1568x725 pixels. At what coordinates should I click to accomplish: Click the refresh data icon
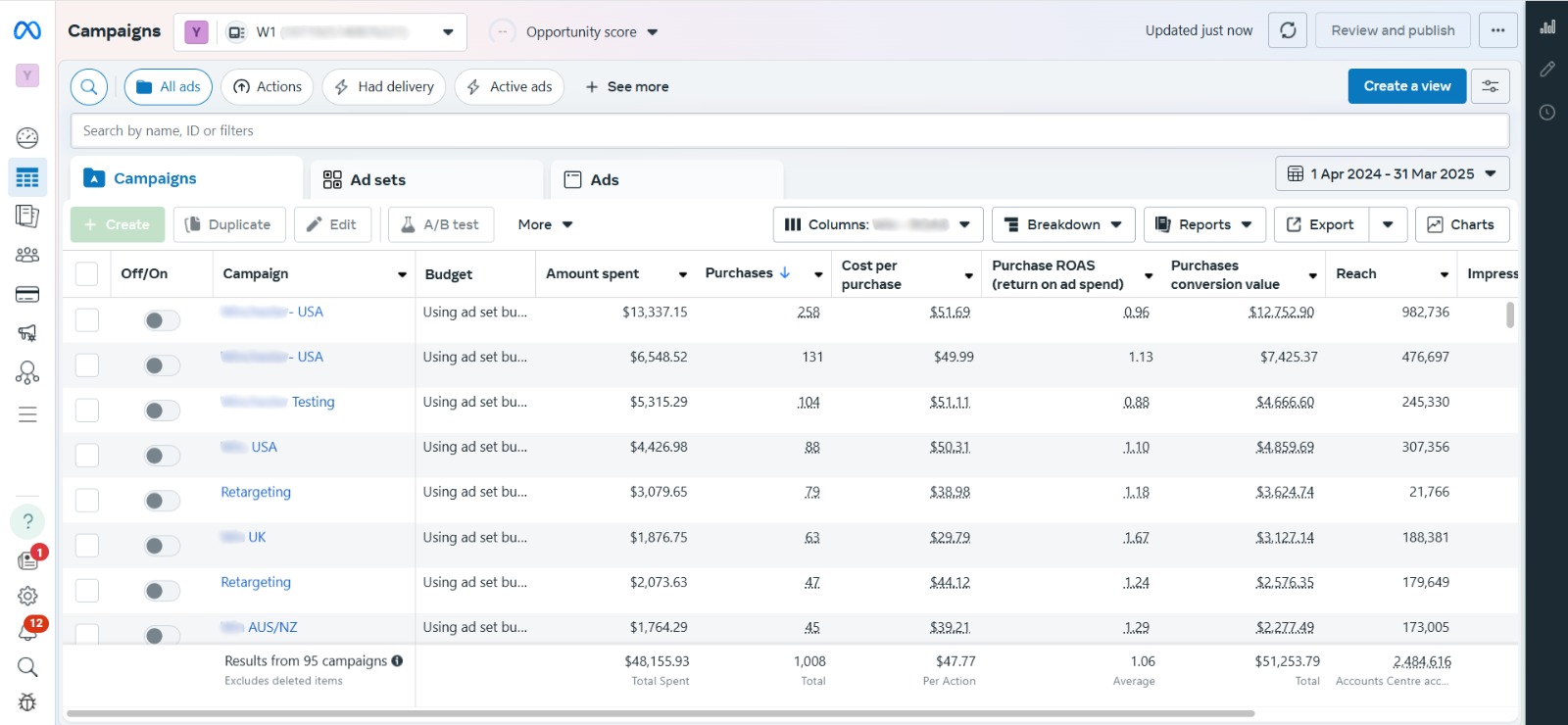point(1288,30)
